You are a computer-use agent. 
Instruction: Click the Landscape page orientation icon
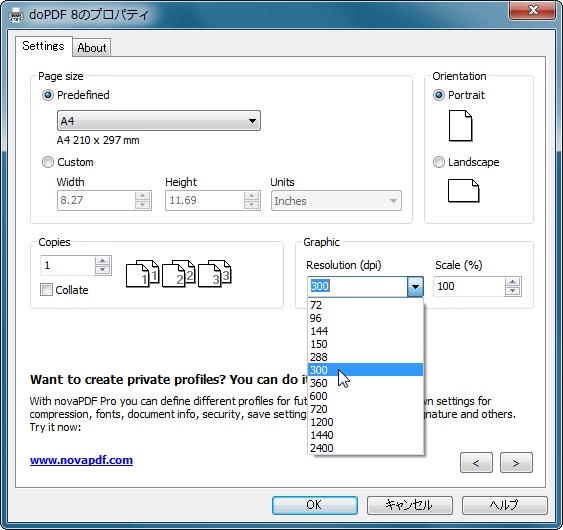(463, 191)
